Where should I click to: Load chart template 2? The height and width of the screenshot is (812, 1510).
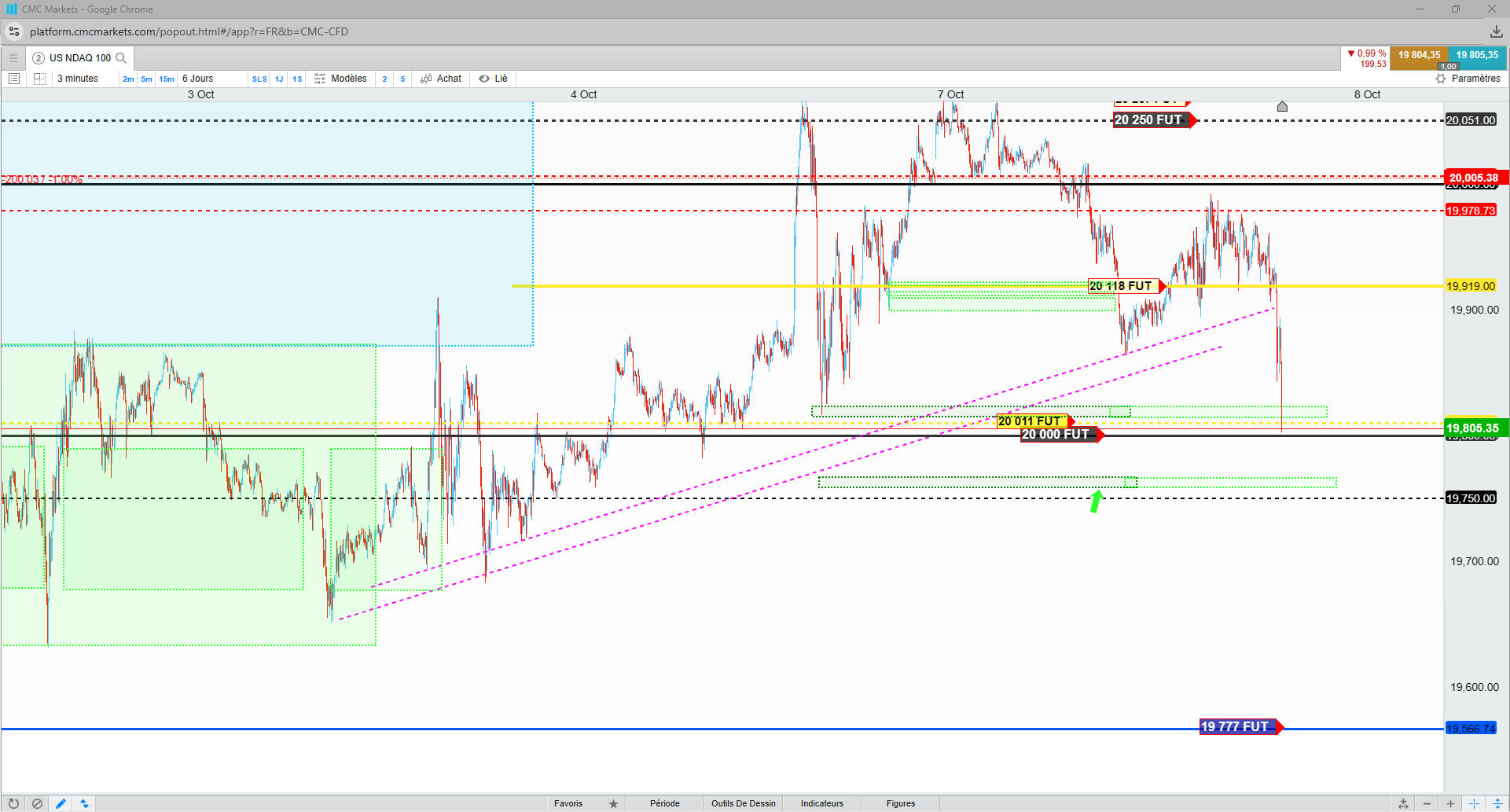[384, 79]
